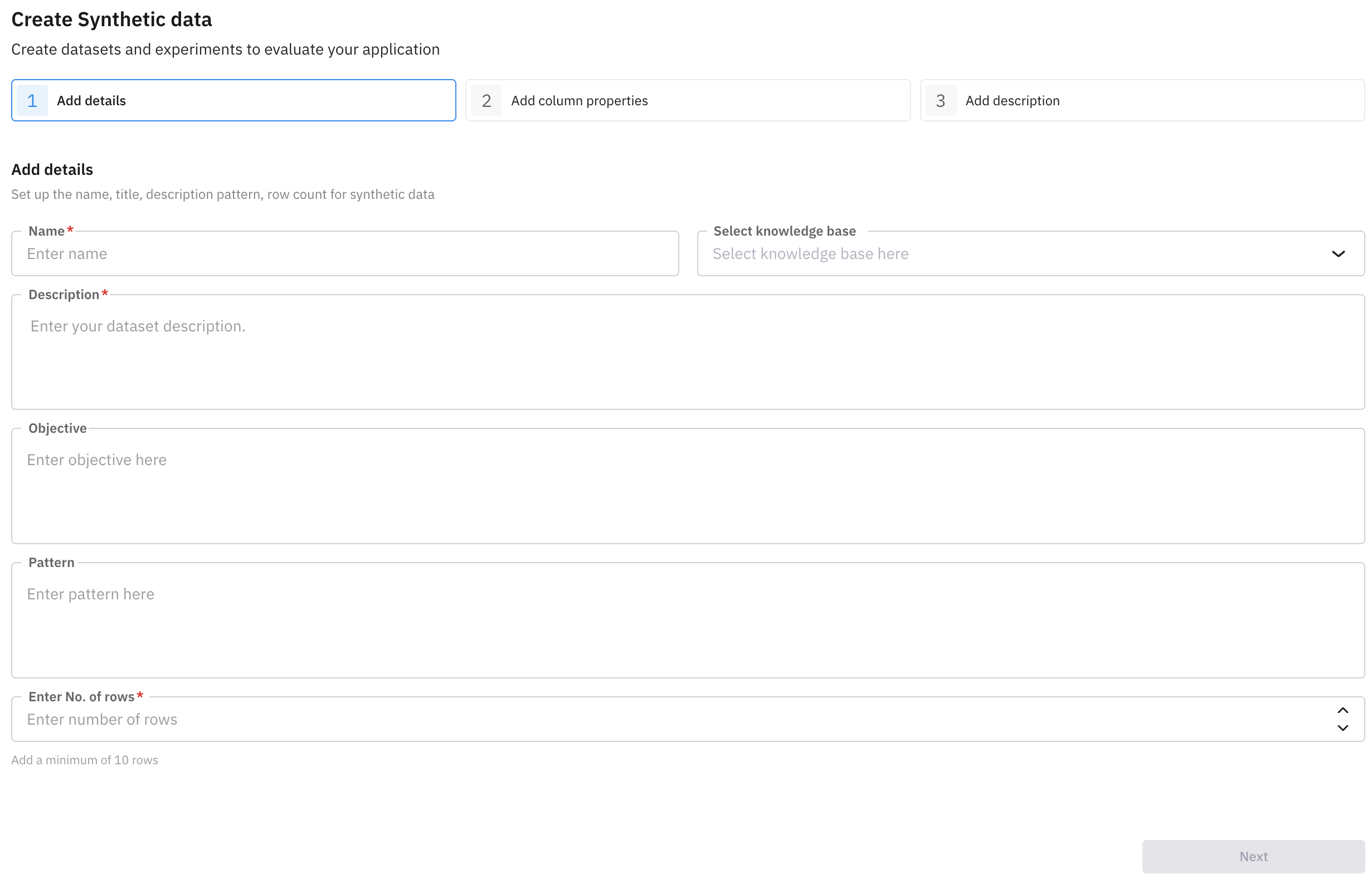Increase row count with up arrow
Image resolution: width=1372 pixels, height=889 pixels.
pos(1342,710)
